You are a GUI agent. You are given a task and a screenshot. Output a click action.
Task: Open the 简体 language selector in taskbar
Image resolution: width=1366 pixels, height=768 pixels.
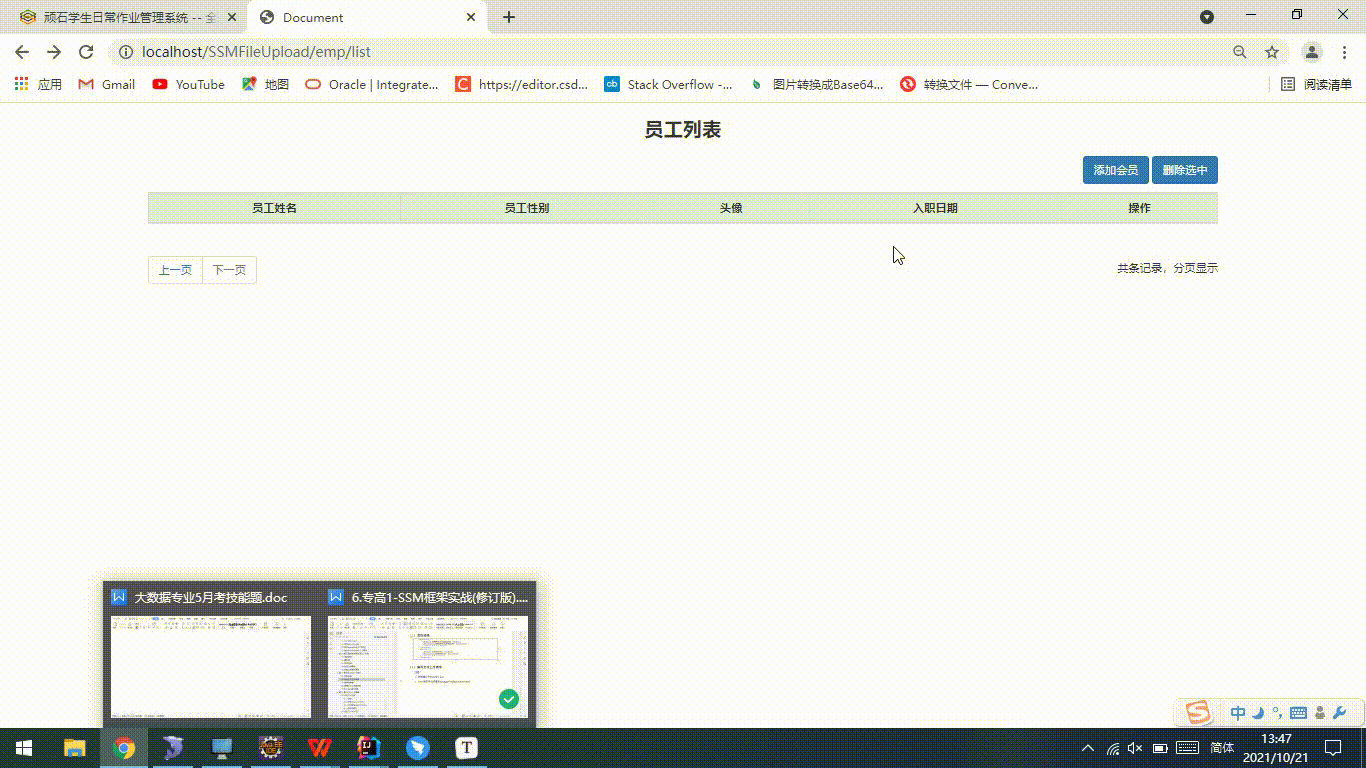click(1222, 747)
